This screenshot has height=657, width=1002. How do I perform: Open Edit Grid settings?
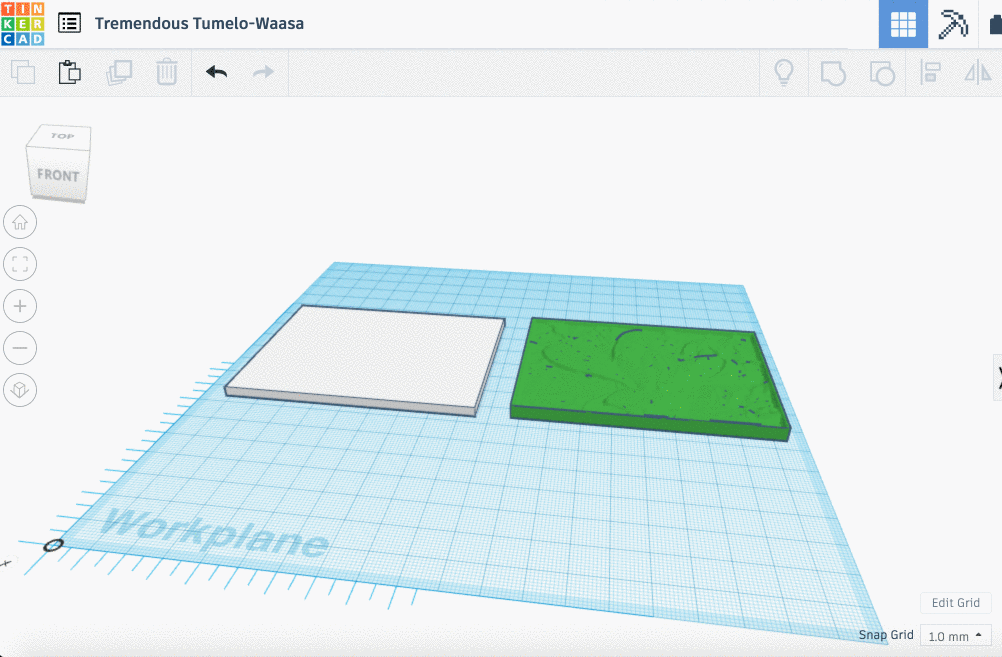pos(955,603)
